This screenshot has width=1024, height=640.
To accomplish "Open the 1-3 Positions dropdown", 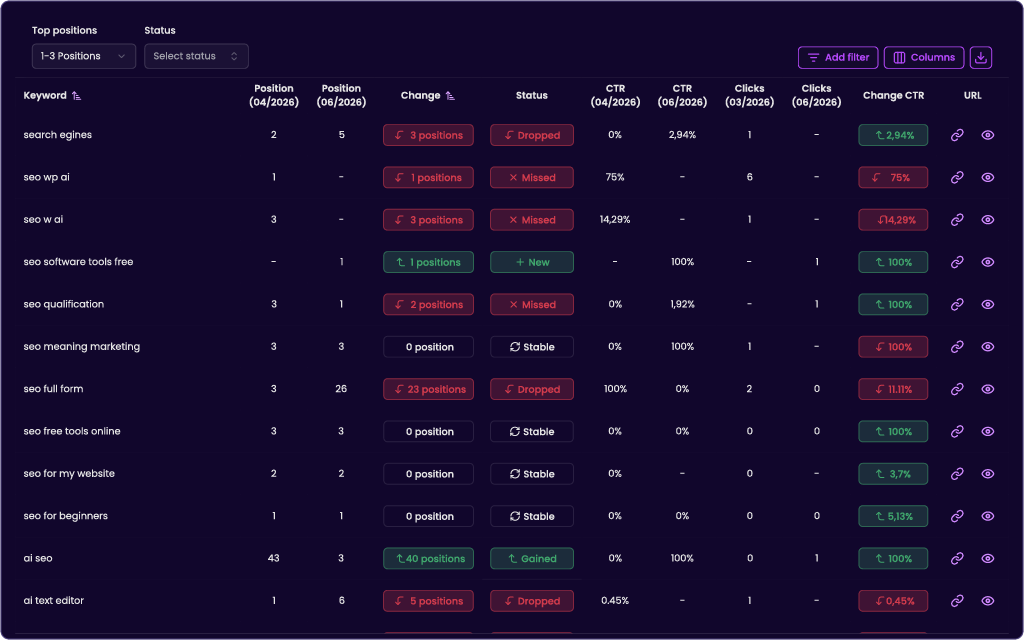I will [84, 56].
